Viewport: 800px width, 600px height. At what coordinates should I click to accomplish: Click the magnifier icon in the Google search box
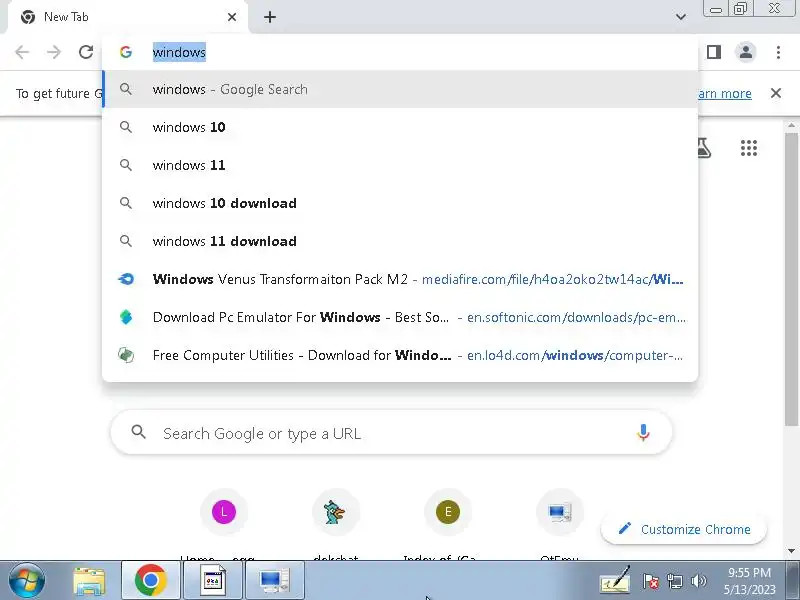click(138, 433)
